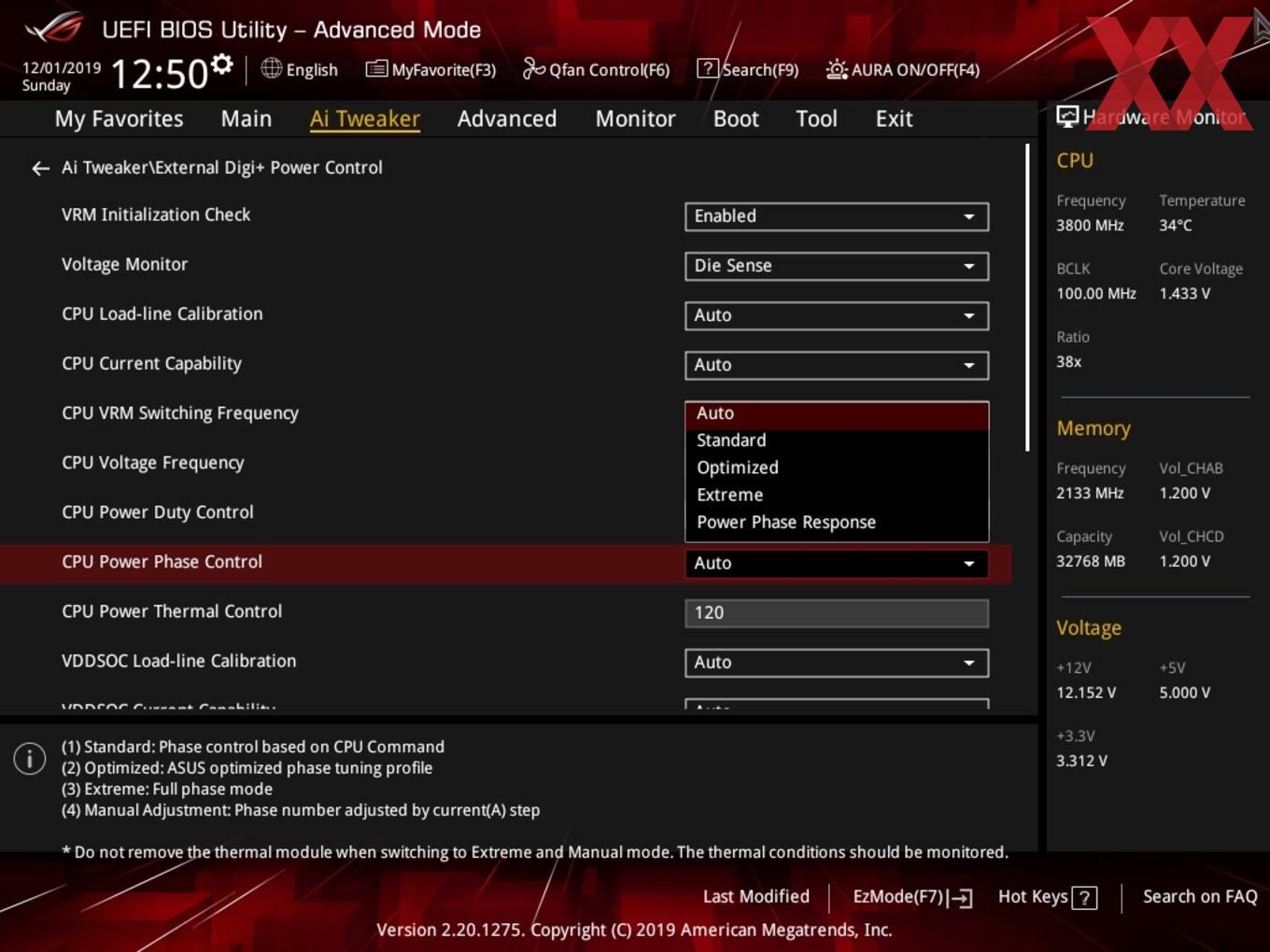
Task: Click the Last Modified button
Action: [x=755, y=897]
